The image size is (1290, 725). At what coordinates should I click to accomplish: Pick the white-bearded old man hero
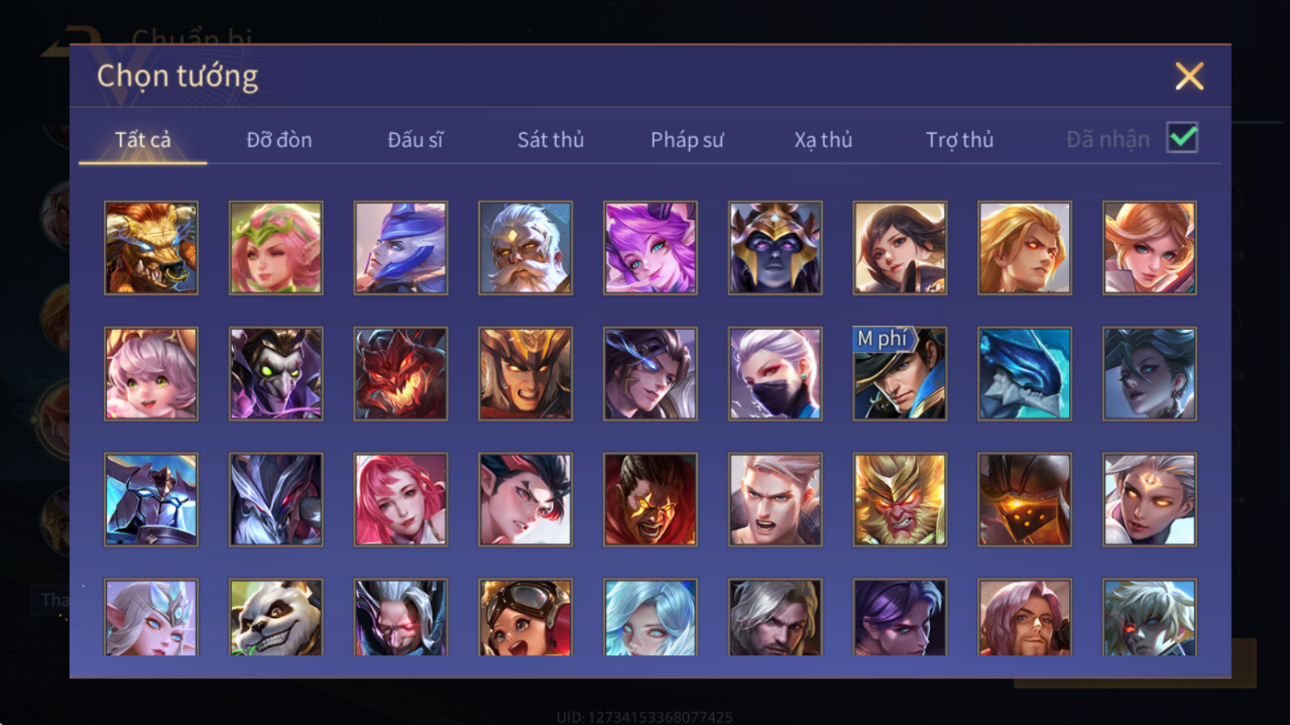(525, 248)
